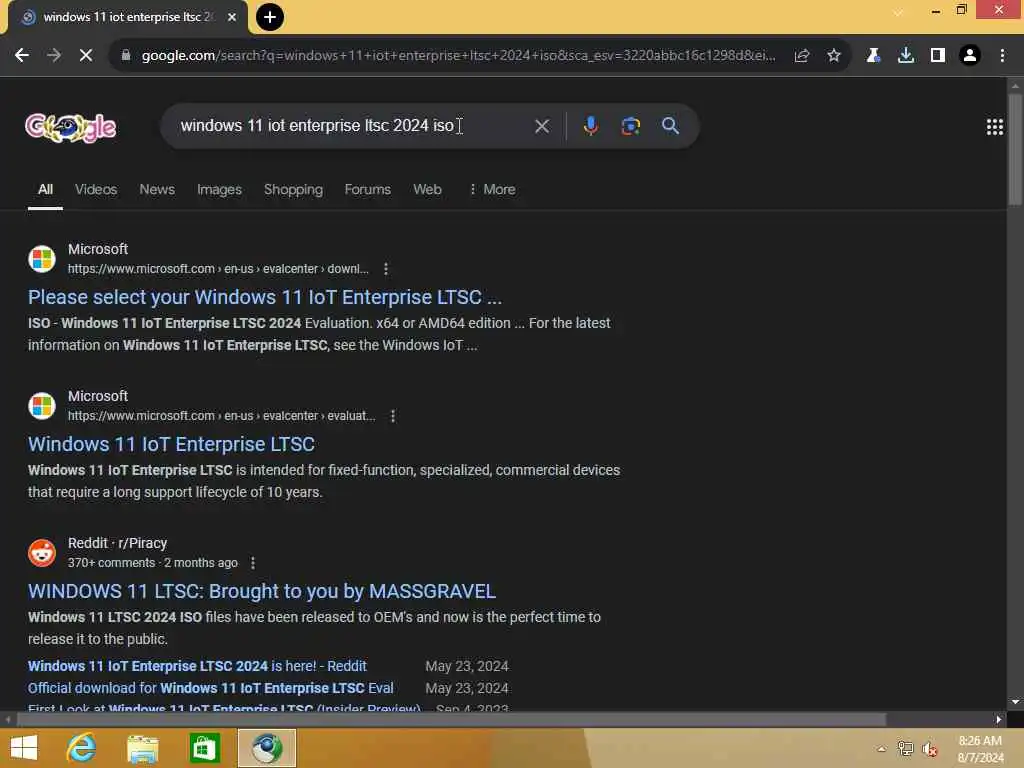Open File Explorer from taskbar
This screenshot has width=1024, height=768.
[142, 748]
